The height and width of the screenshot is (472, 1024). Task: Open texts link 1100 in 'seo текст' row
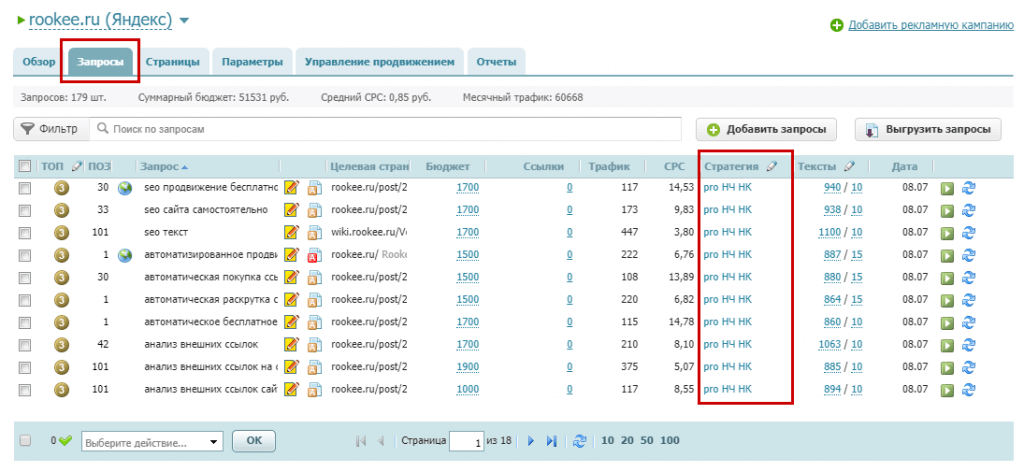pos(829,232)
